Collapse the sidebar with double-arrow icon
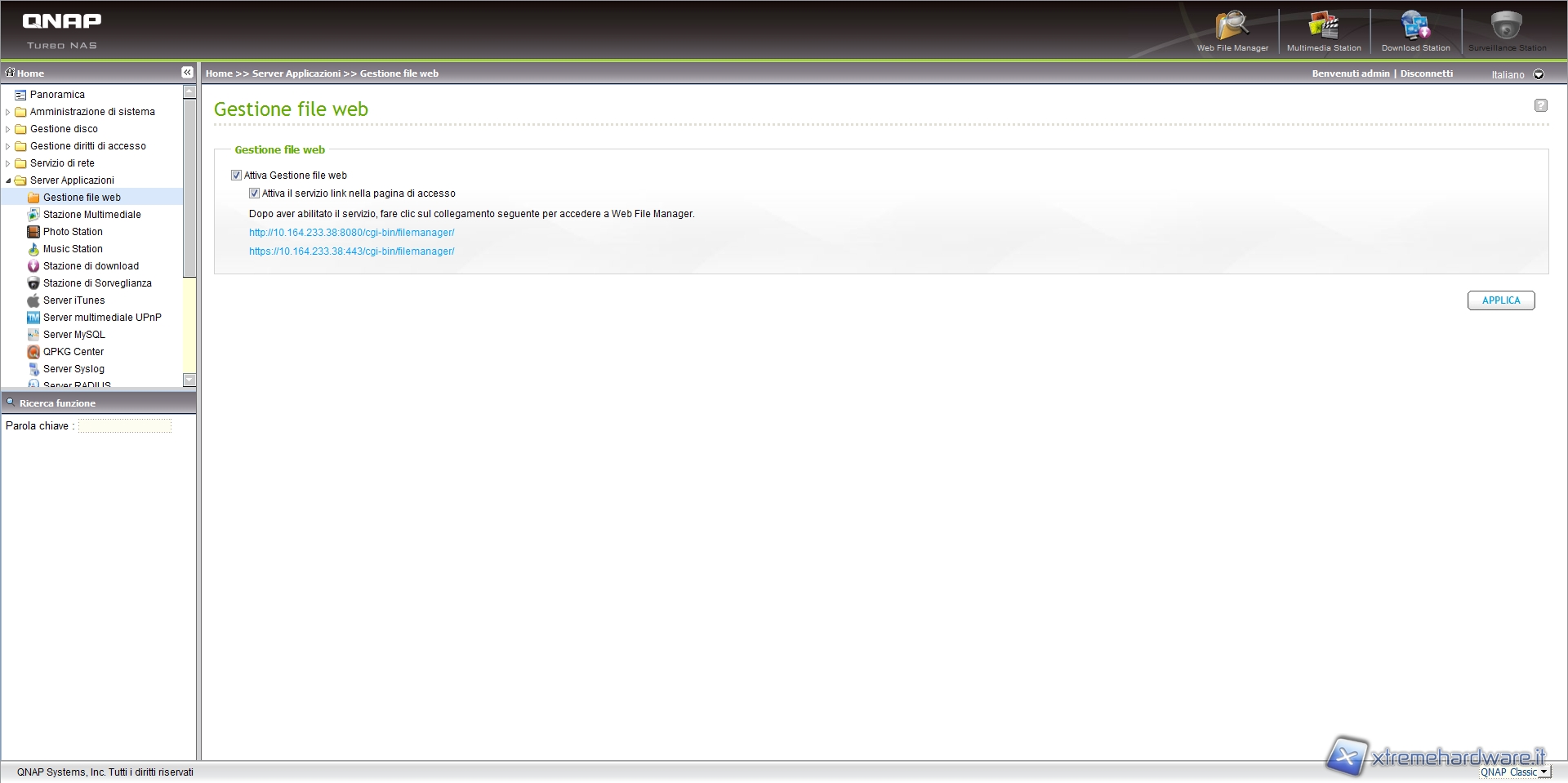This screenshot has width=1568, height=783. [x=187, y=73]
